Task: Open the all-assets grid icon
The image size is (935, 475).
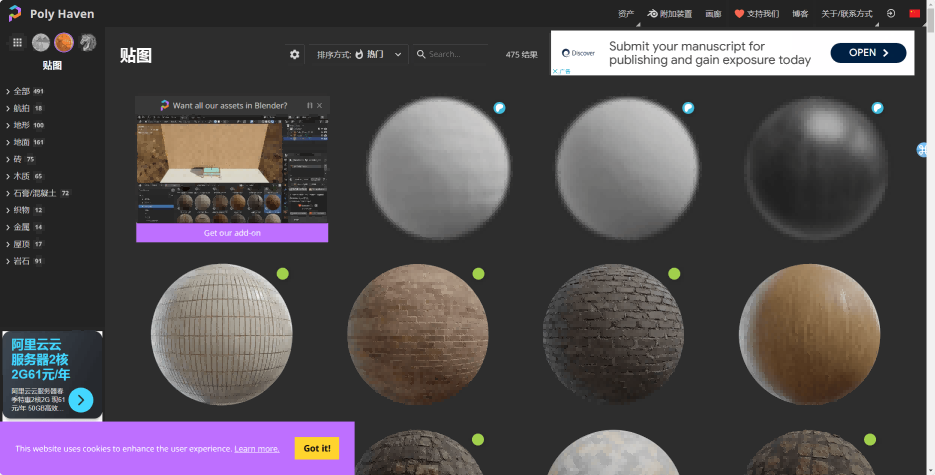Action: coord(17,42)
